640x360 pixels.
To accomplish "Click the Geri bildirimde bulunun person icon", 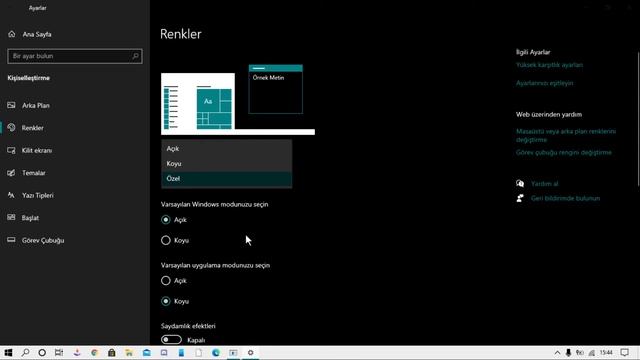I will (x=520, y=198).
